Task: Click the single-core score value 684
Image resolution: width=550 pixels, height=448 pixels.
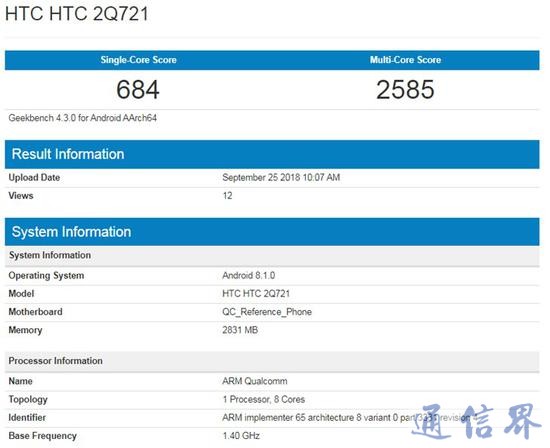Action: (138, 89)
